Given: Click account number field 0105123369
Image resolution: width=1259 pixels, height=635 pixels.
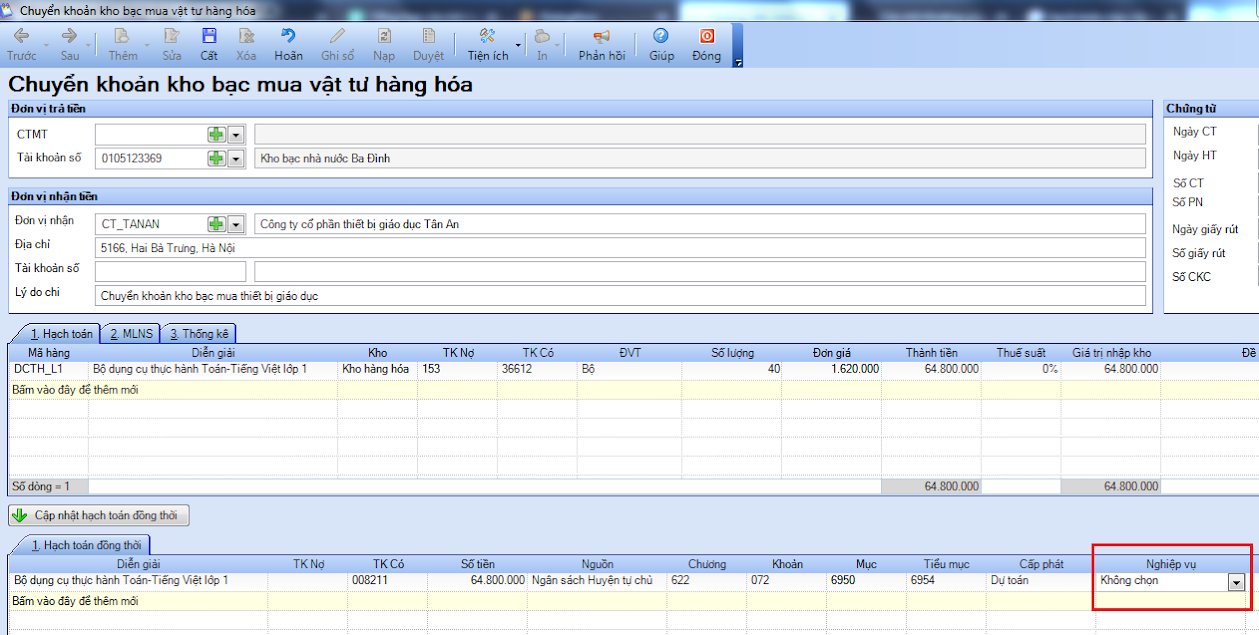Looking at the screenshot, I should point(150,158).
